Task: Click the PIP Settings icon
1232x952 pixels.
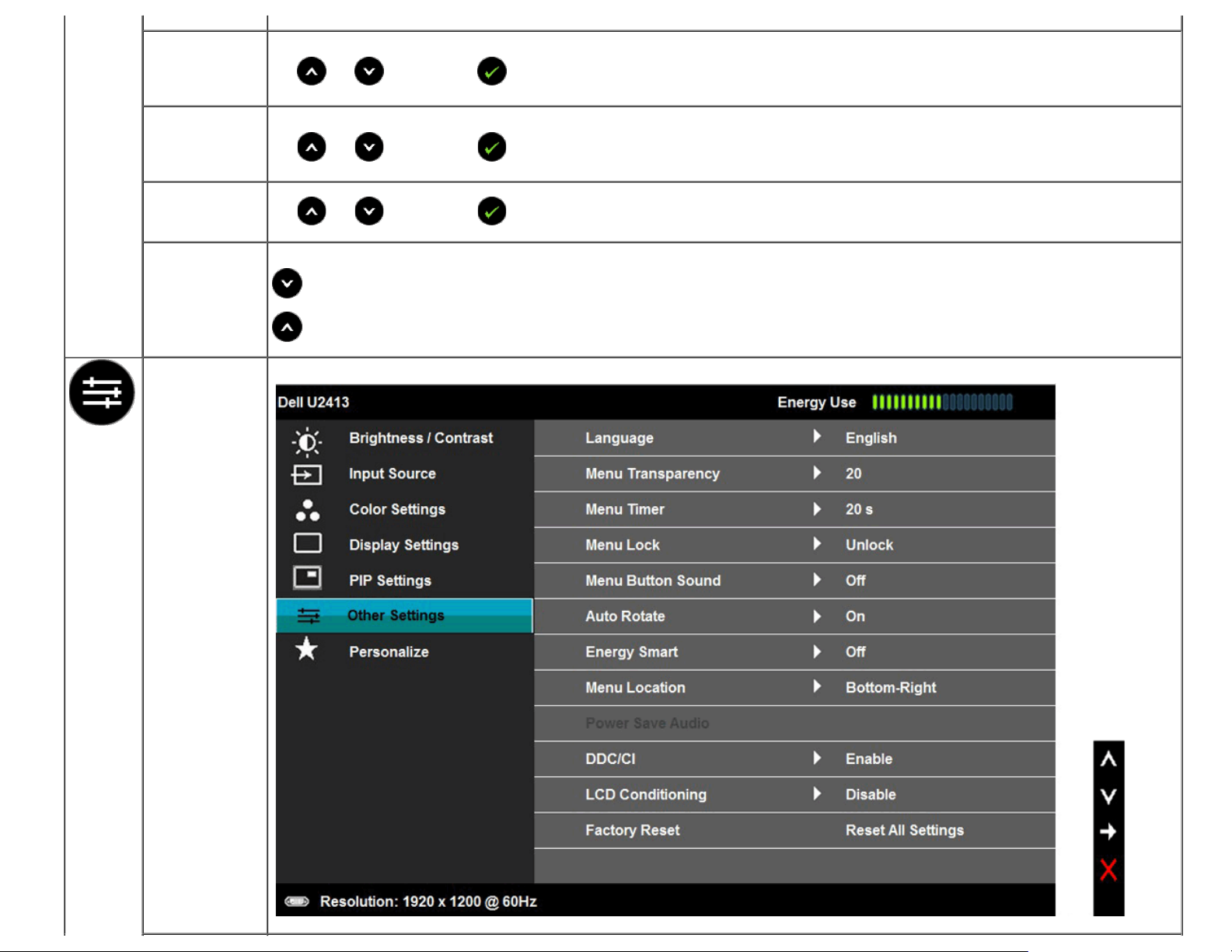Action: (308, 577)
